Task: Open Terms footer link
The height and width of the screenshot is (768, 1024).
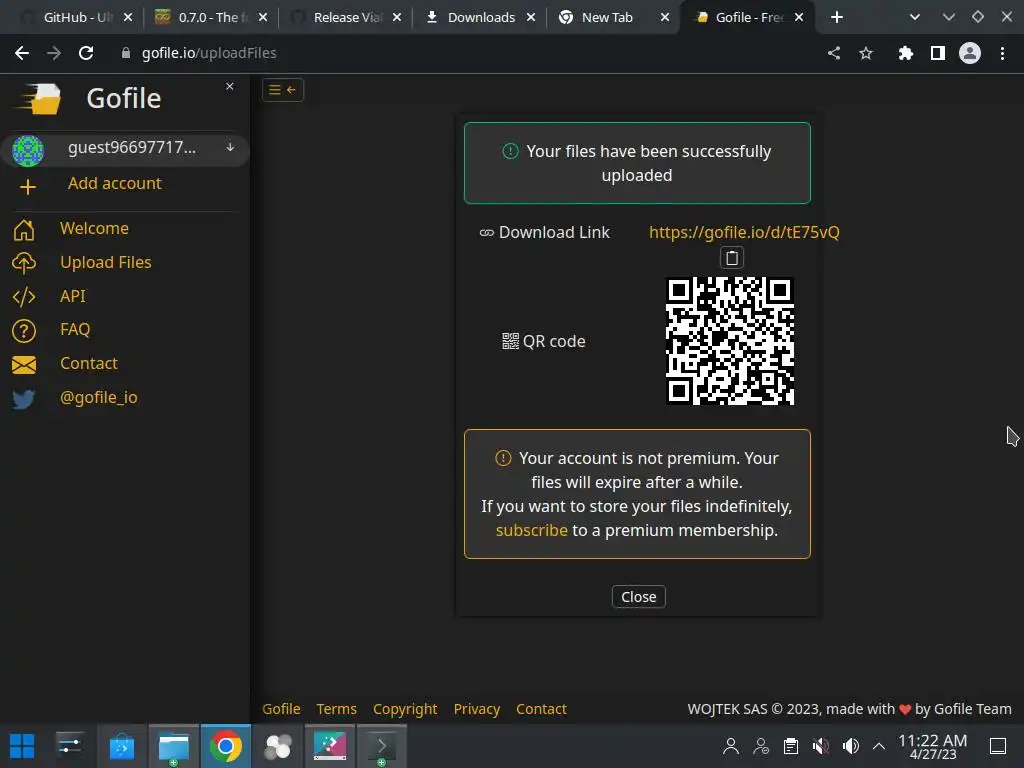Action: (336, 709)
